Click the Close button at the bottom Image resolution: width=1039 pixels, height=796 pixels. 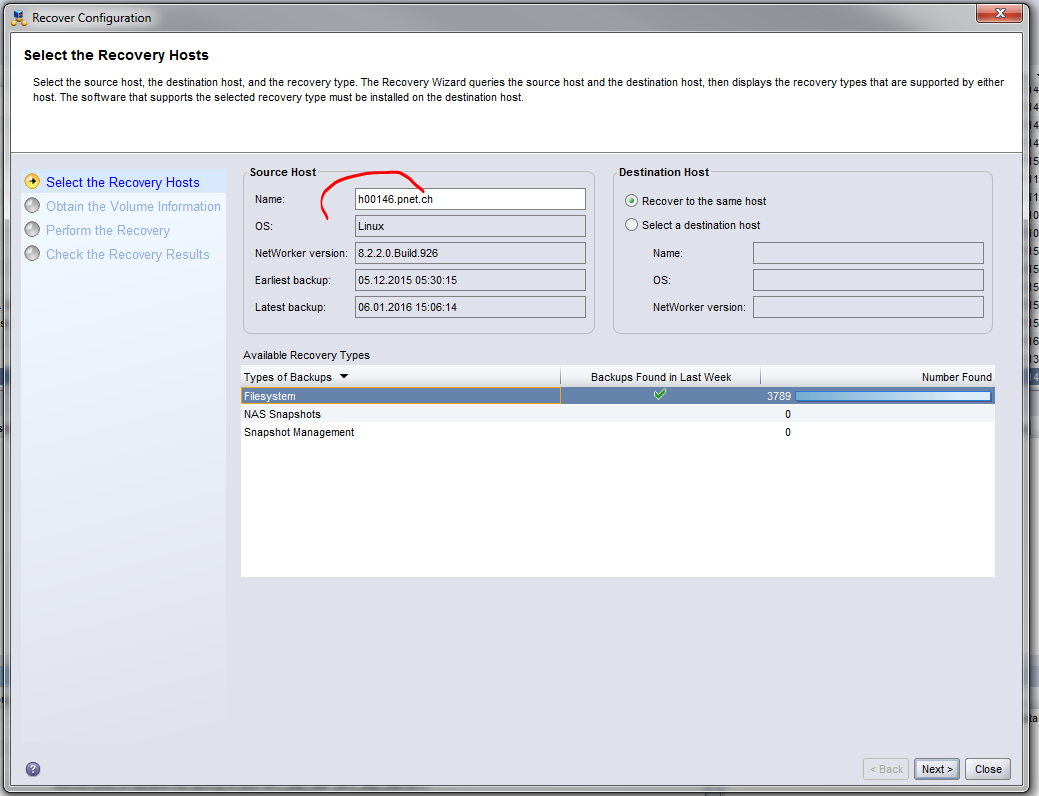tap(988, 769)
